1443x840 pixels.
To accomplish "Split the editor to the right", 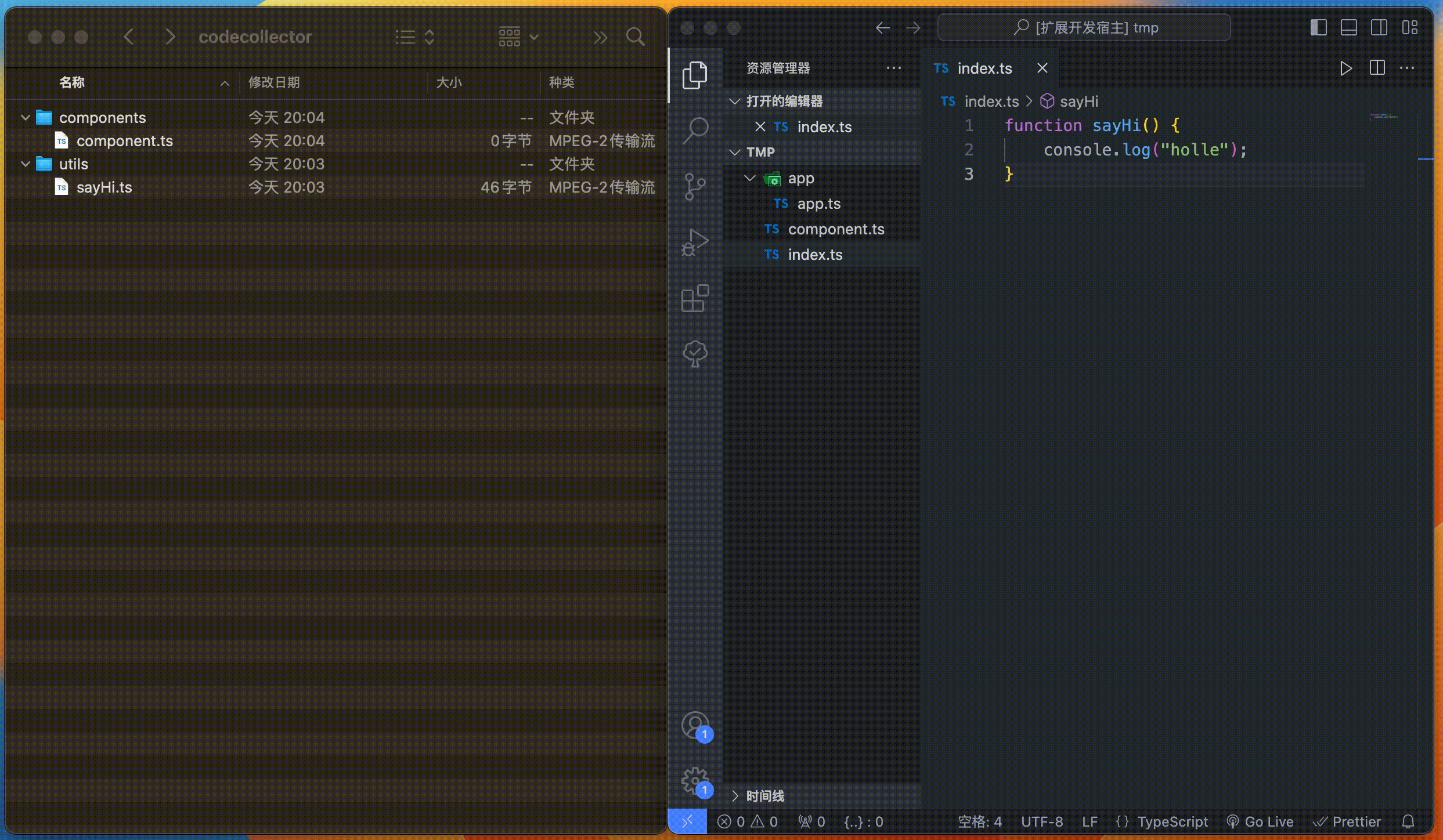I will point(1377,68).
